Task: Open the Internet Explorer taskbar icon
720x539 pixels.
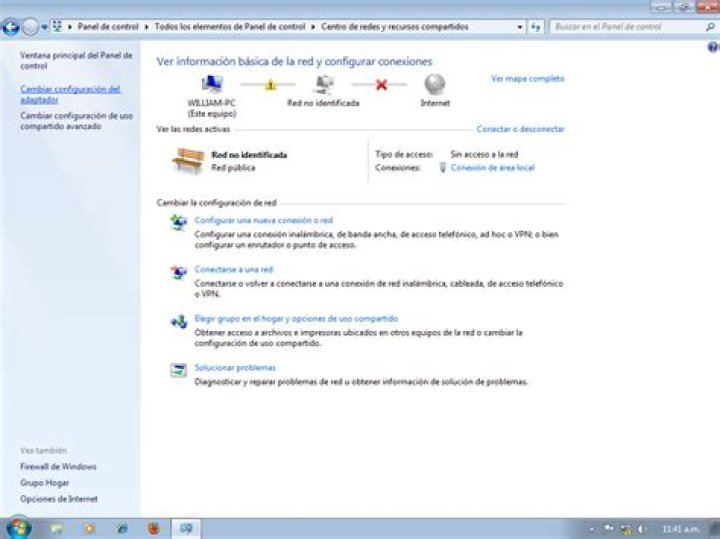Action: 122,529
